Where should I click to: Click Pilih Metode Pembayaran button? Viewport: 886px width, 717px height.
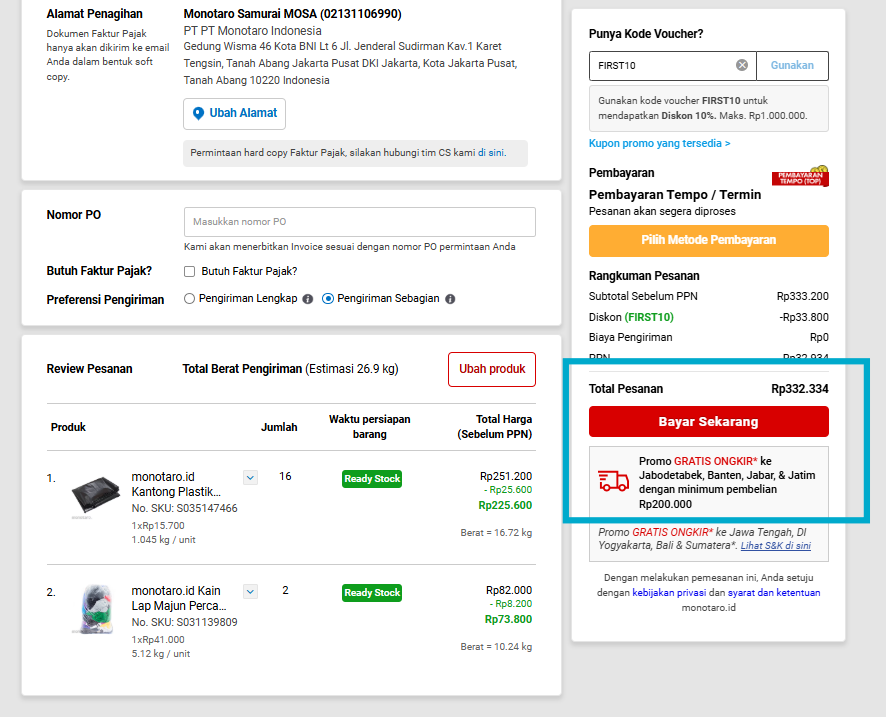coord(709,241)
